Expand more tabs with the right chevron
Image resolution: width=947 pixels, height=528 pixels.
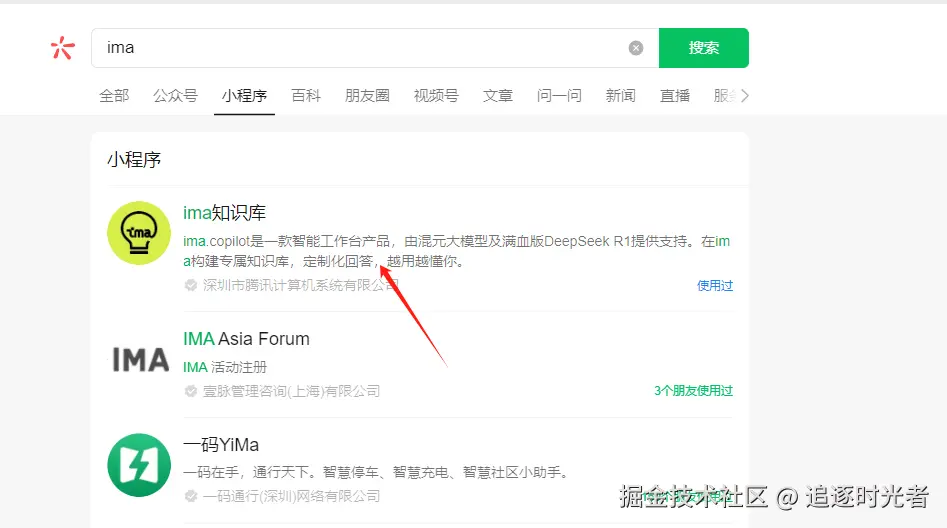click(745, 95)
